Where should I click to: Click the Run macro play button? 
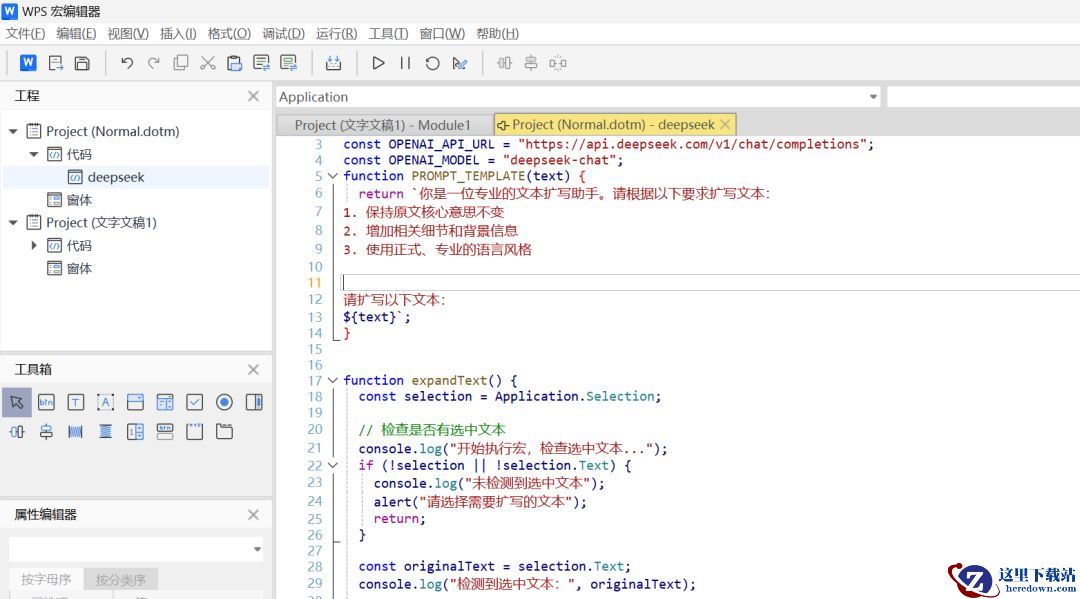pos(378,63)
